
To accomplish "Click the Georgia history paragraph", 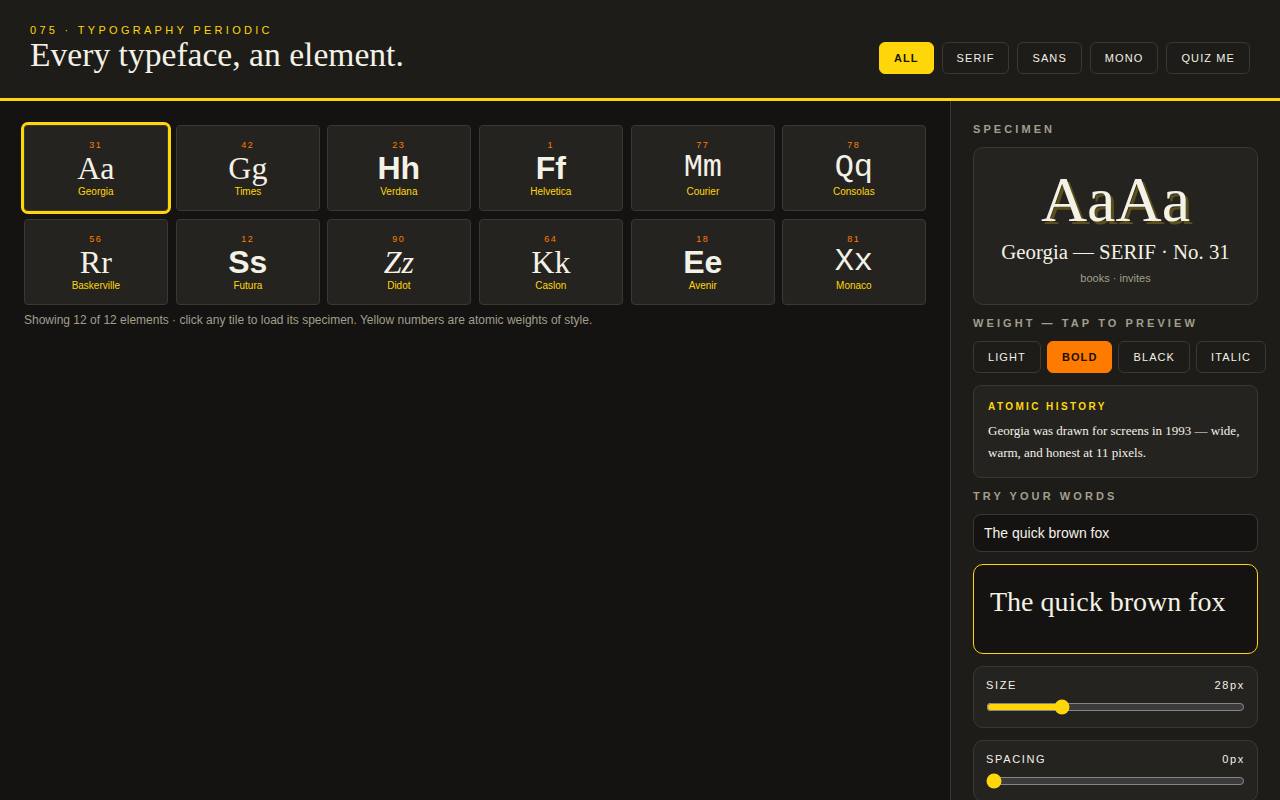I will tap(1114, 441).
